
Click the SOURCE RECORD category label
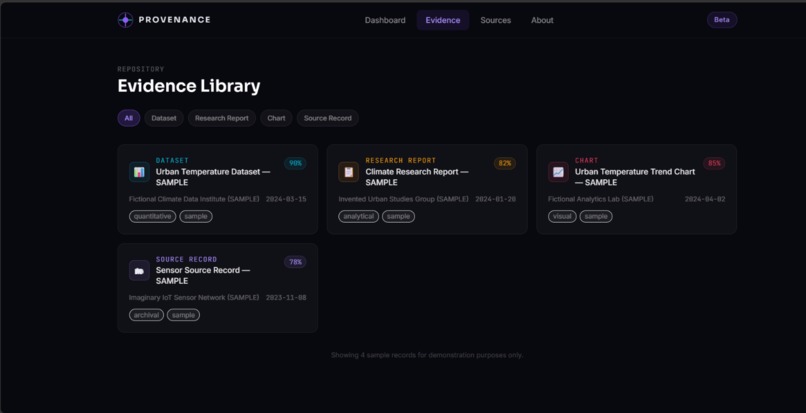click(x=187, y=259)
